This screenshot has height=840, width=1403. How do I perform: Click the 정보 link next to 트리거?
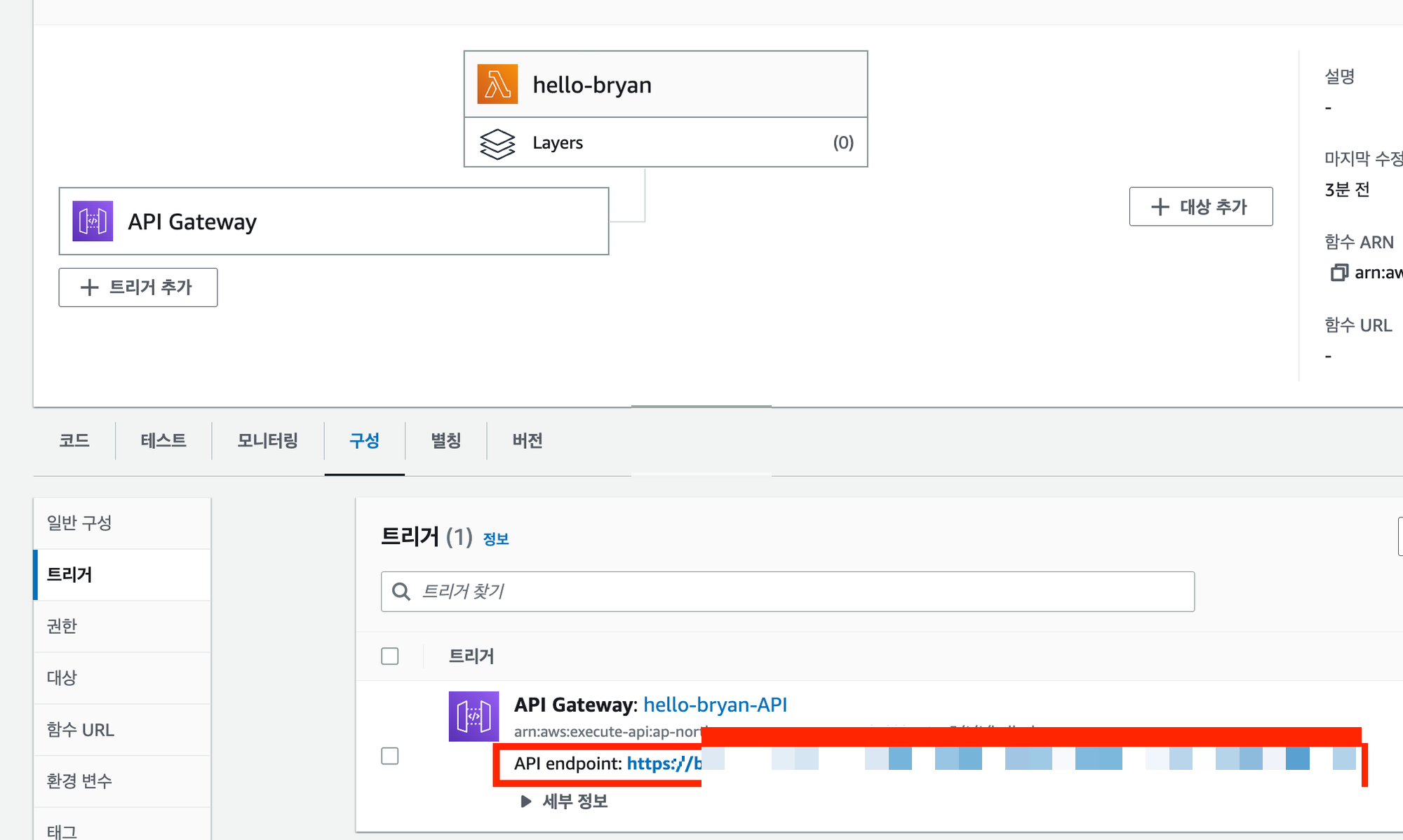496,538
